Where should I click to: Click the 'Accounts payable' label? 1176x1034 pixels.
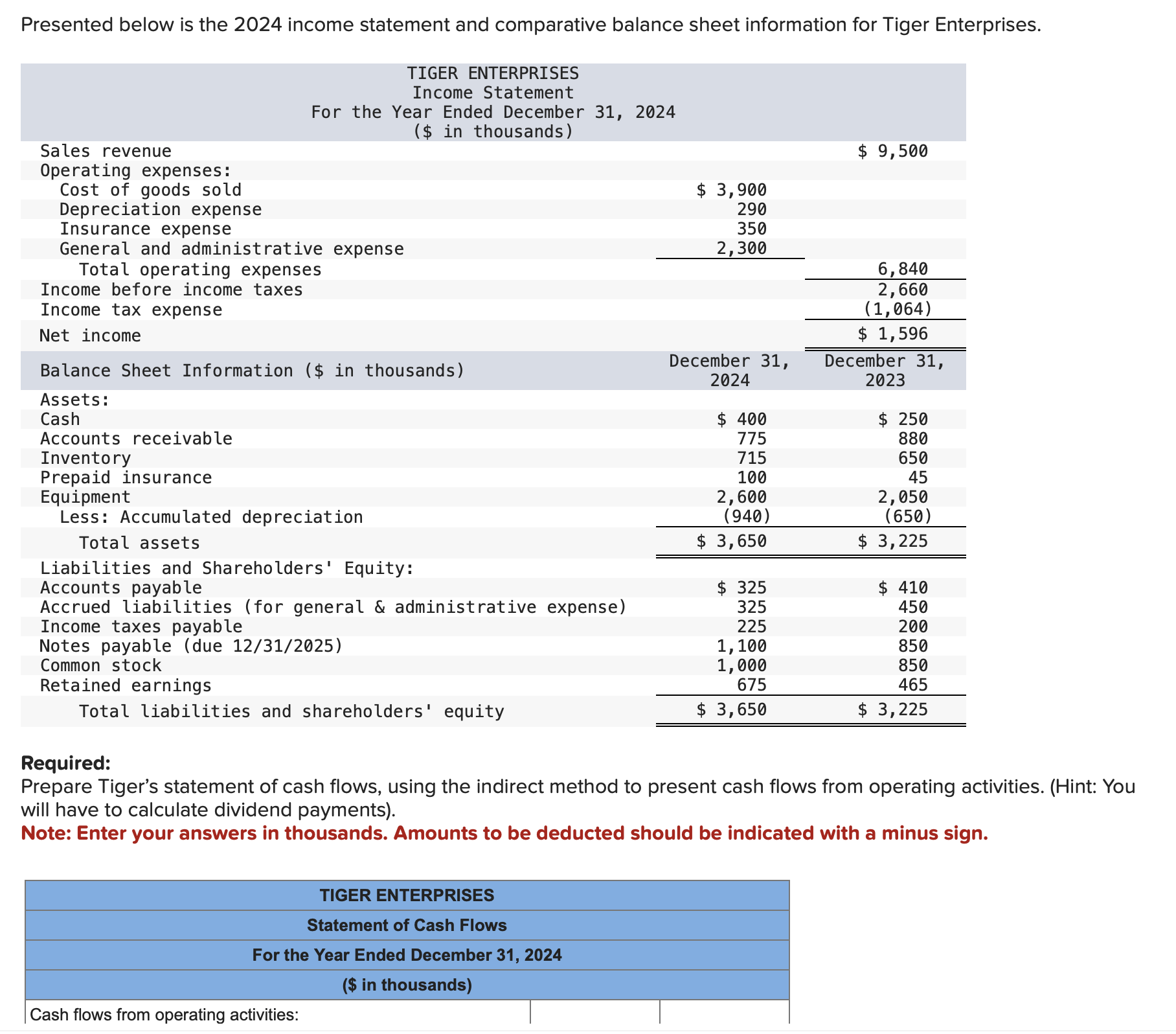[x=121, y=588]
